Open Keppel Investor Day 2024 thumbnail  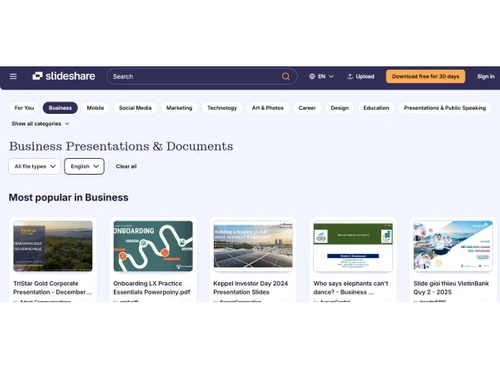coord(253,246)
